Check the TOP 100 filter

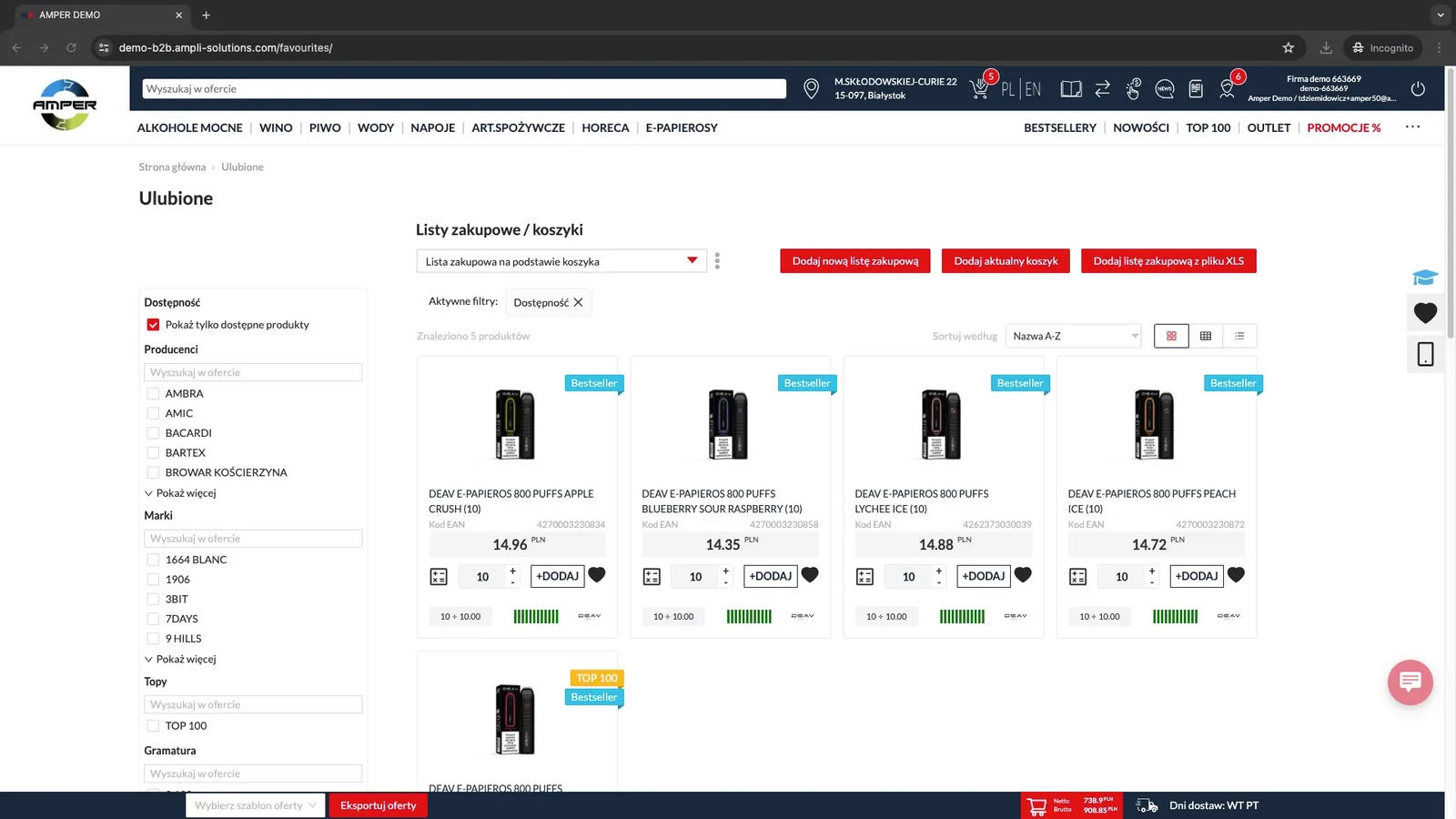tap(153, 726)
